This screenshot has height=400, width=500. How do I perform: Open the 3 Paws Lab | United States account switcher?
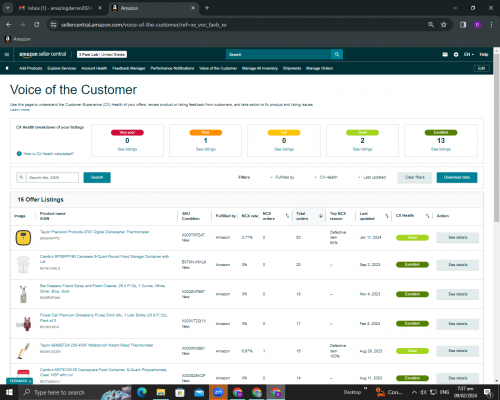[102, 54]
